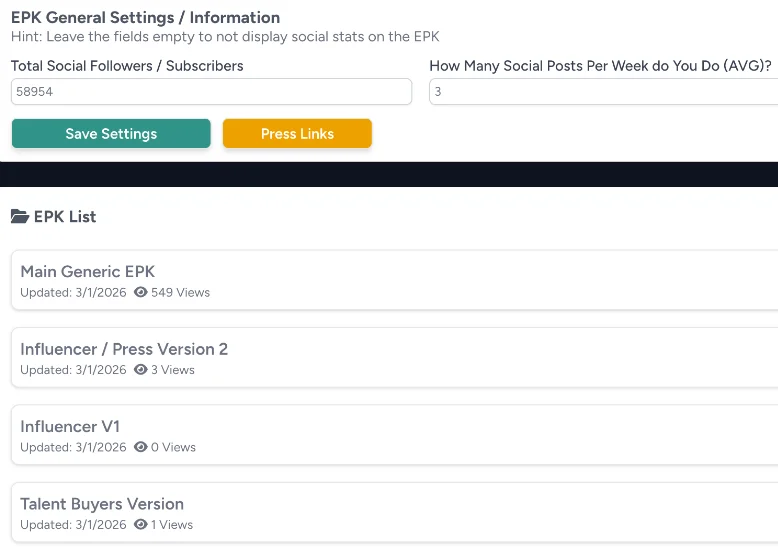Open the Talent Buyers Version EPK
Image resolution: width=778 pixels, height=547 pixels.
pyautogui.click(x=102, y=504)
